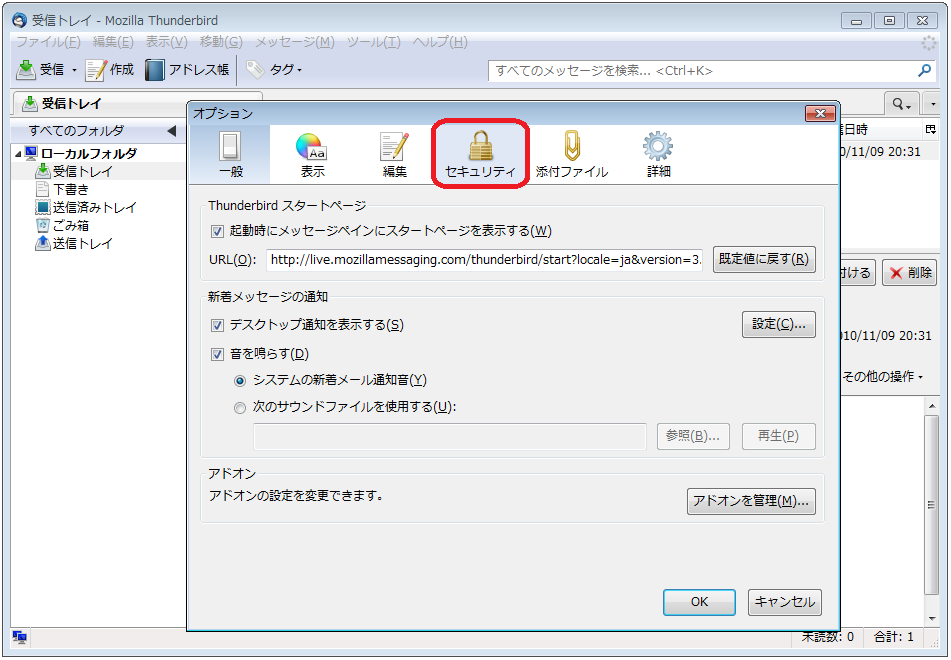The height and width of the screenshot is (660, 951).
Task: Open the quick search dropdown on the tab bar
Action: pos(902,104)
